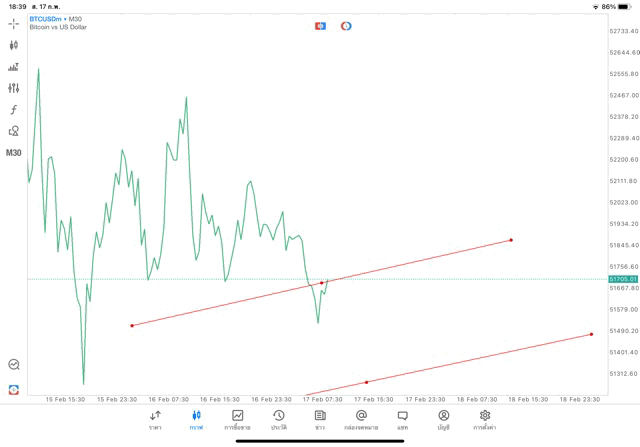
Task: Open the กล่องจดหมาย mailbox tab
Action: (x=361, y=419)
